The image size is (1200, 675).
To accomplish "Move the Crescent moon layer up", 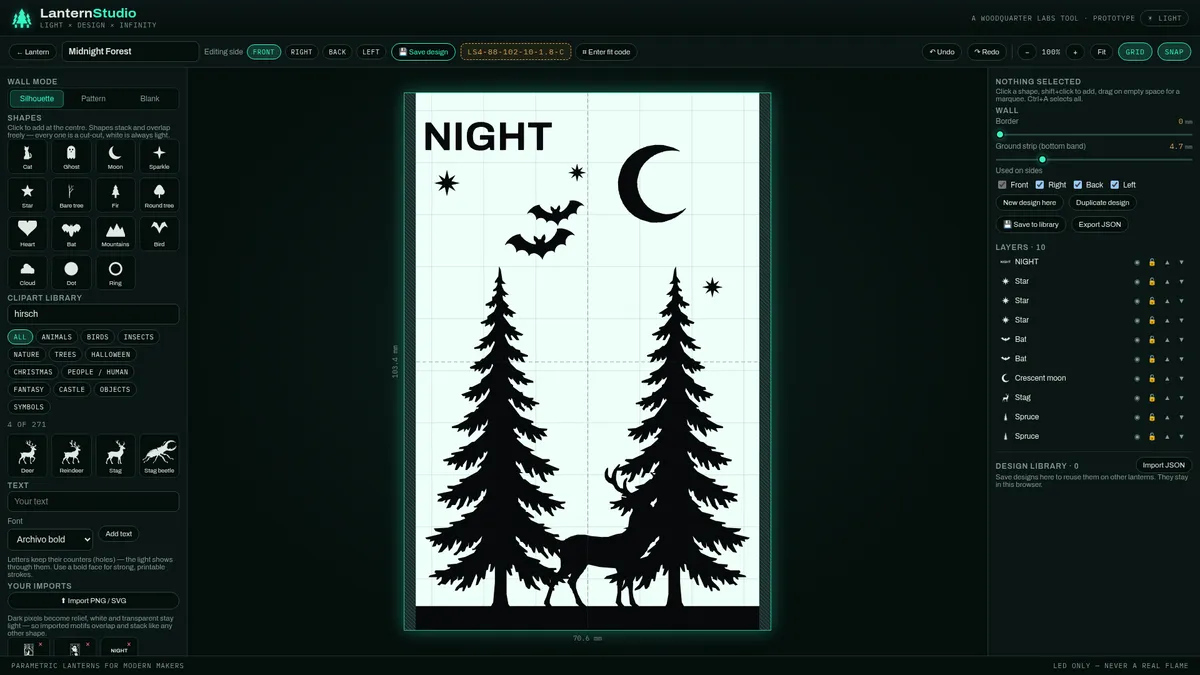I will pos(1167,378).
